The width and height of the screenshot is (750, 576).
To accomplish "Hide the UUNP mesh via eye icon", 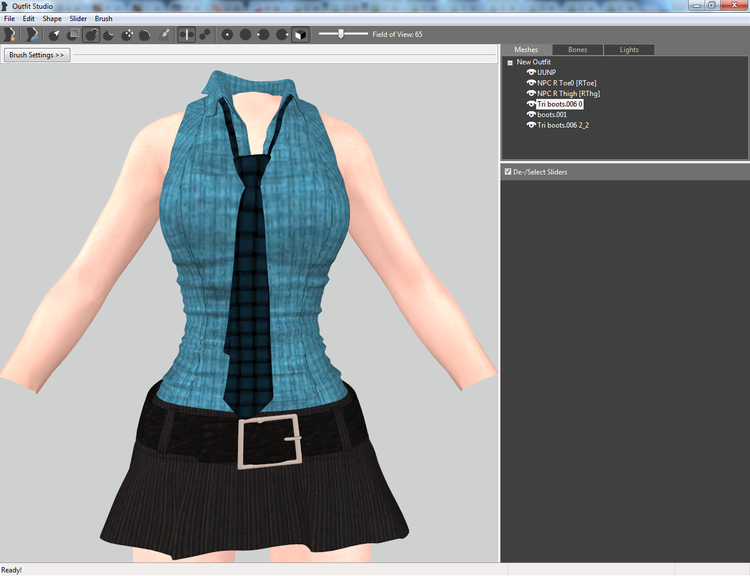I will coord(531,72).
